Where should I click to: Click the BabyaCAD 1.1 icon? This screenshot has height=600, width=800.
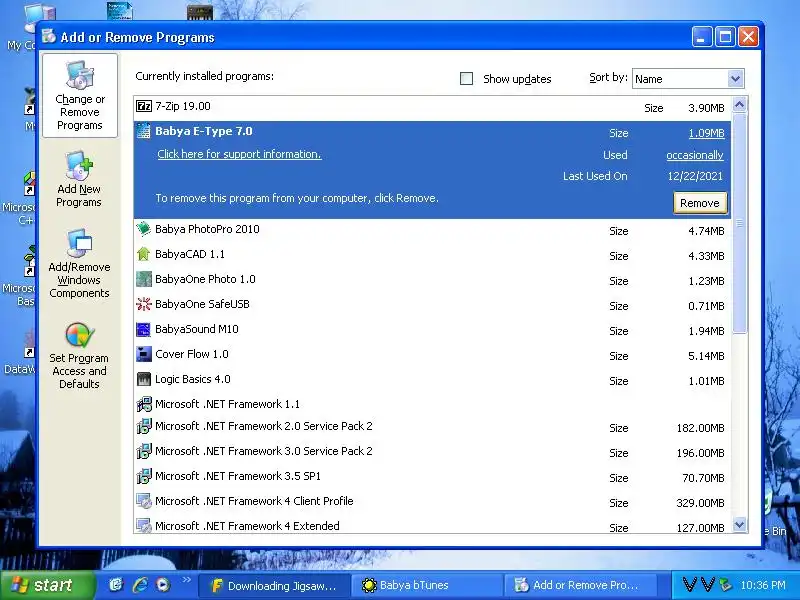tap(144, 254)
